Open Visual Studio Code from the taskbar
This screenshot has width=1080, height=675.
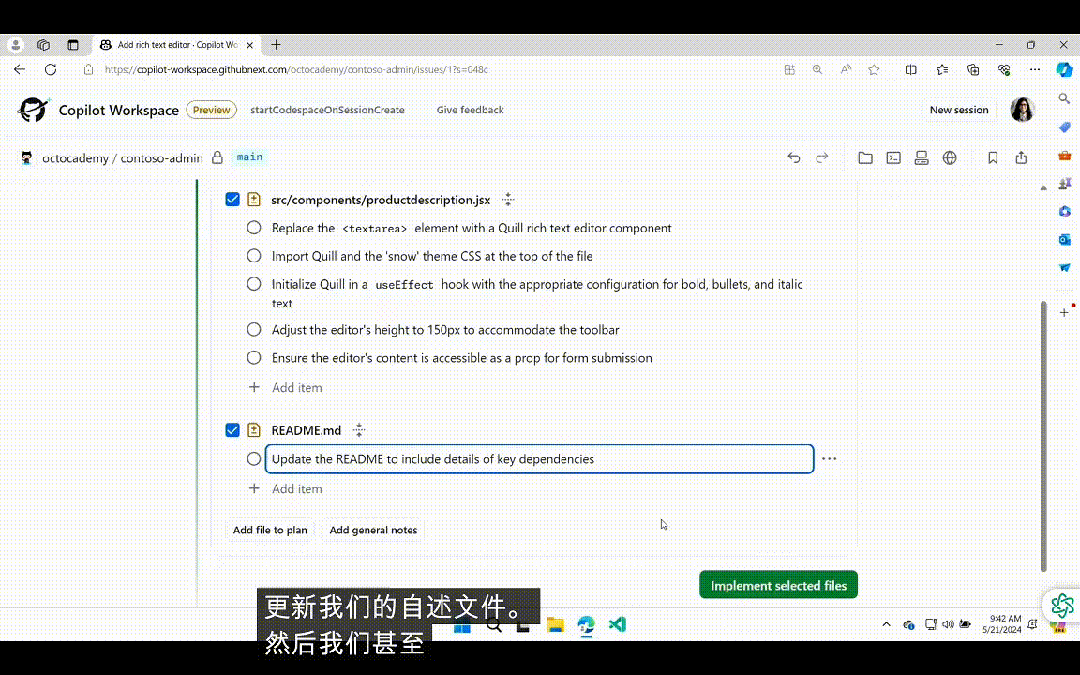(617, 625)
